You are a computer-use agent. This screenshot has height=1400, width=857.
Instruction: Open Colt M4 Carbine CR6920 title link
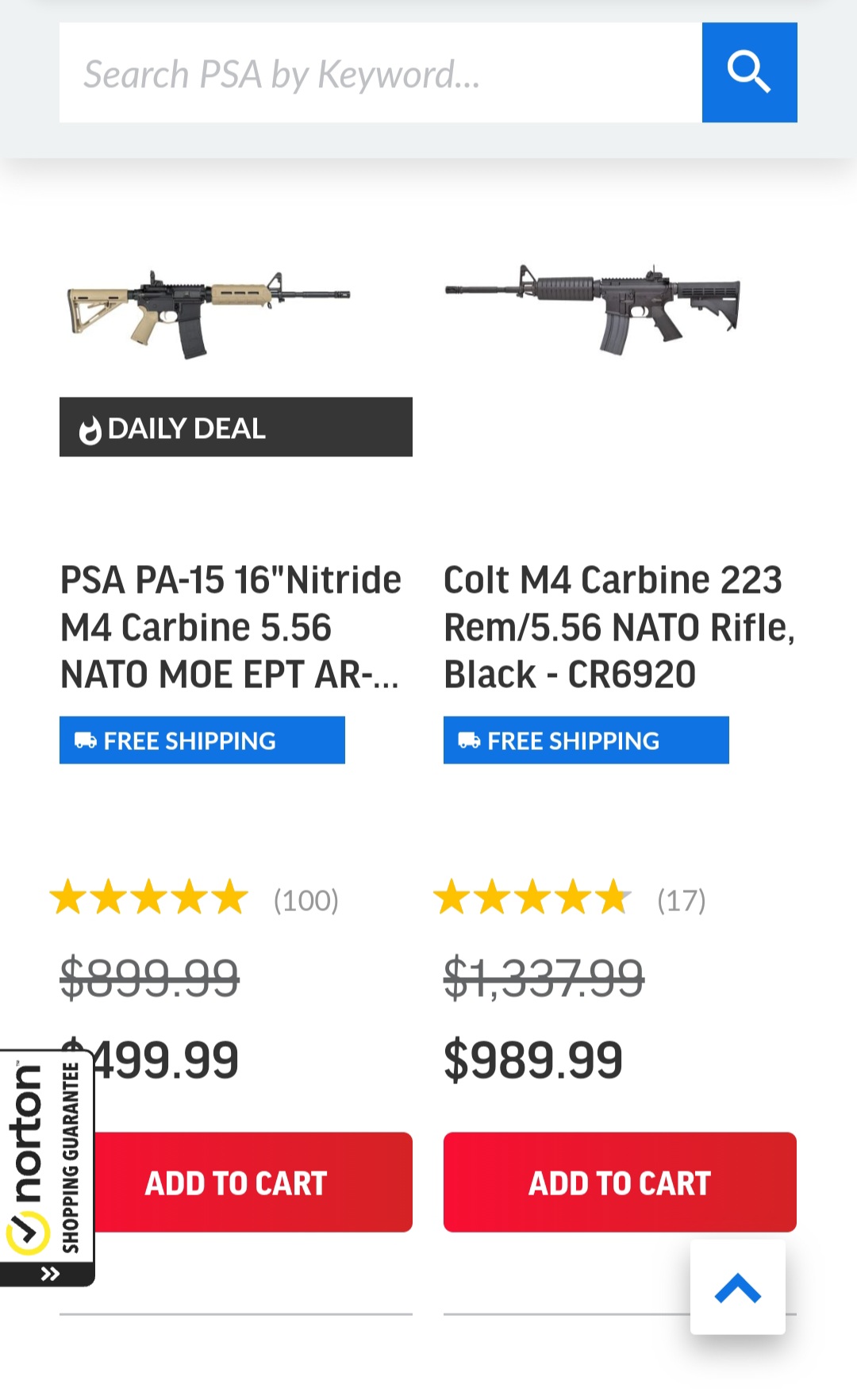[618, 626]
